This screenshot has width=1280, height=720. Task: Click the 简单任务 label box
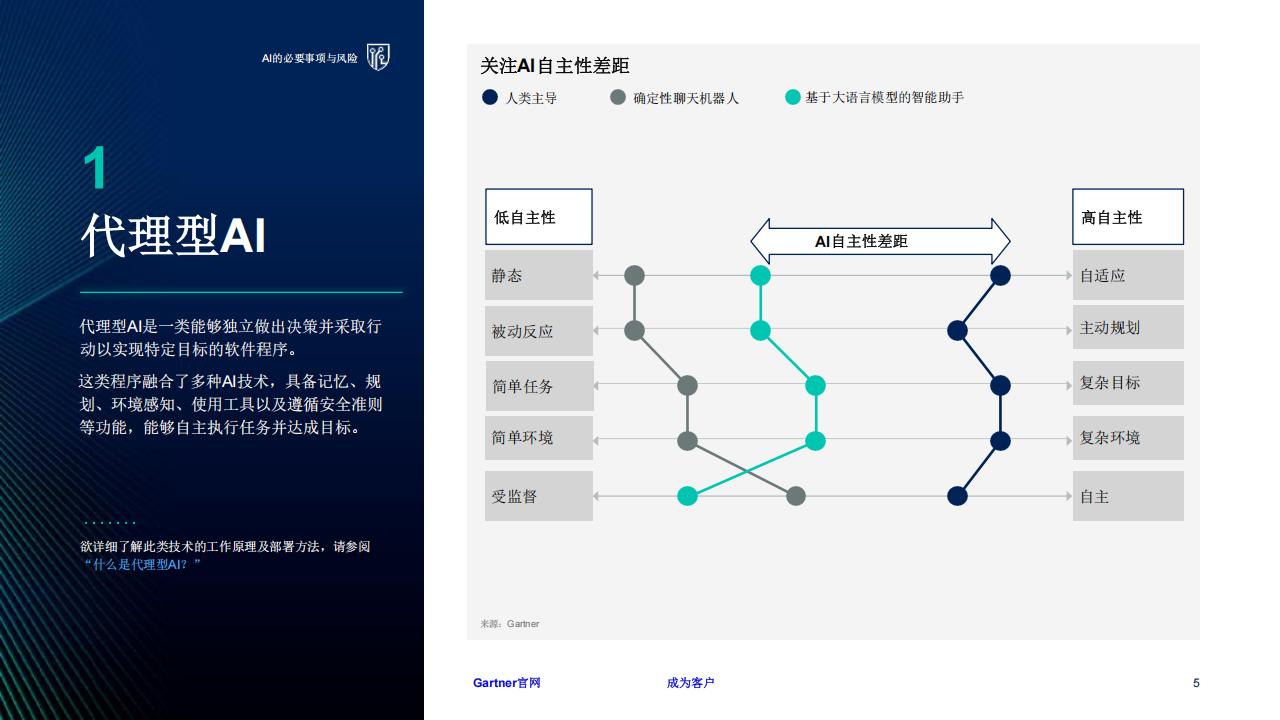539,386
